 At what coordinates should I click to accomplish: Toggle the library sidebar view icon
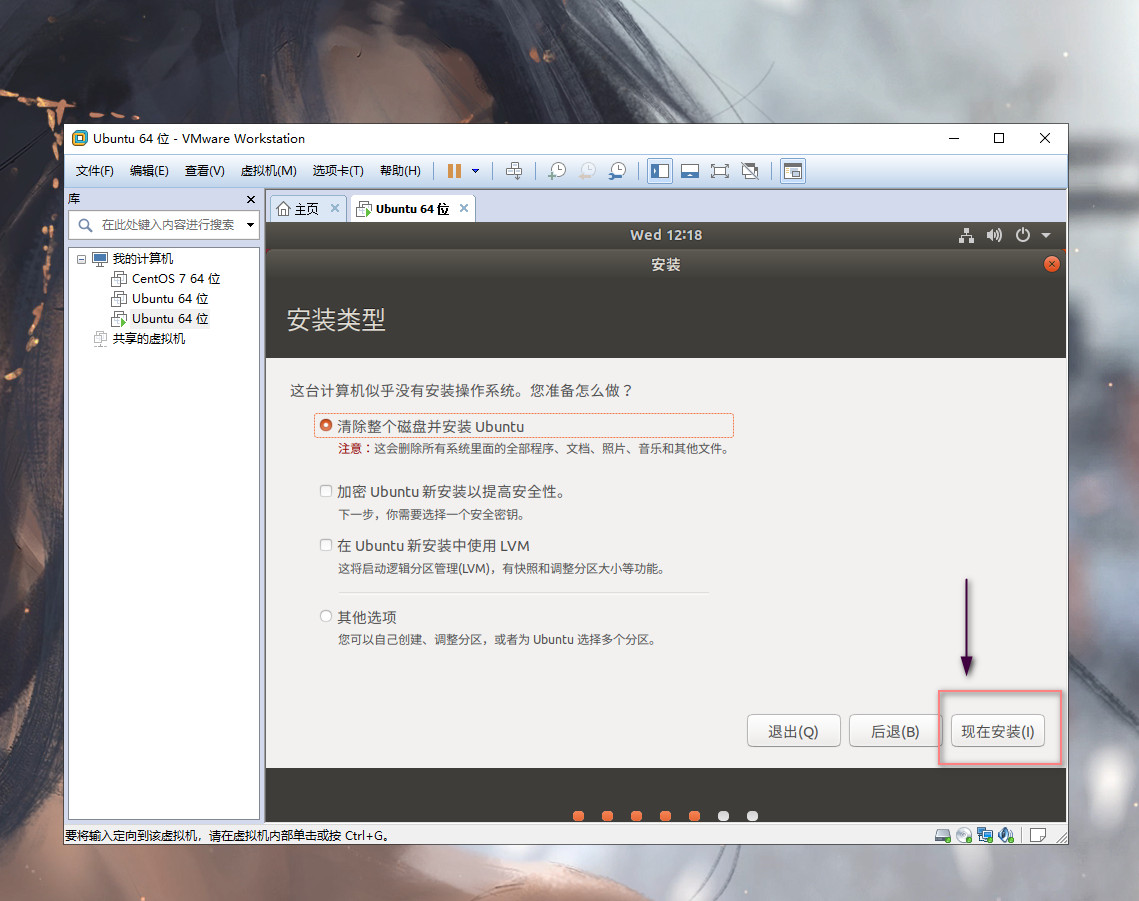(660, 171)
